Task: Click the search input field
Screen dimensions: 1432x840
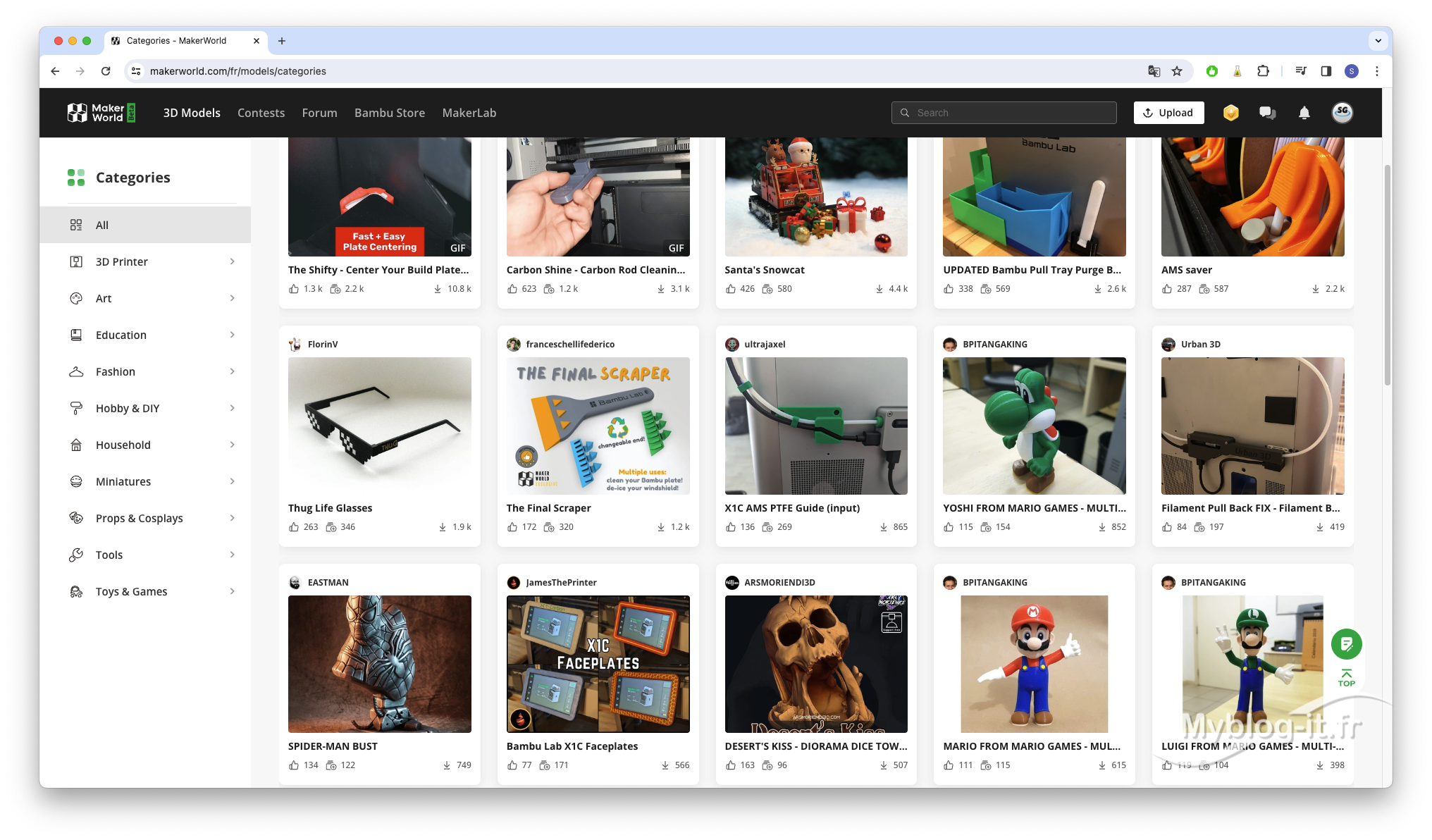Action: 1004,113
